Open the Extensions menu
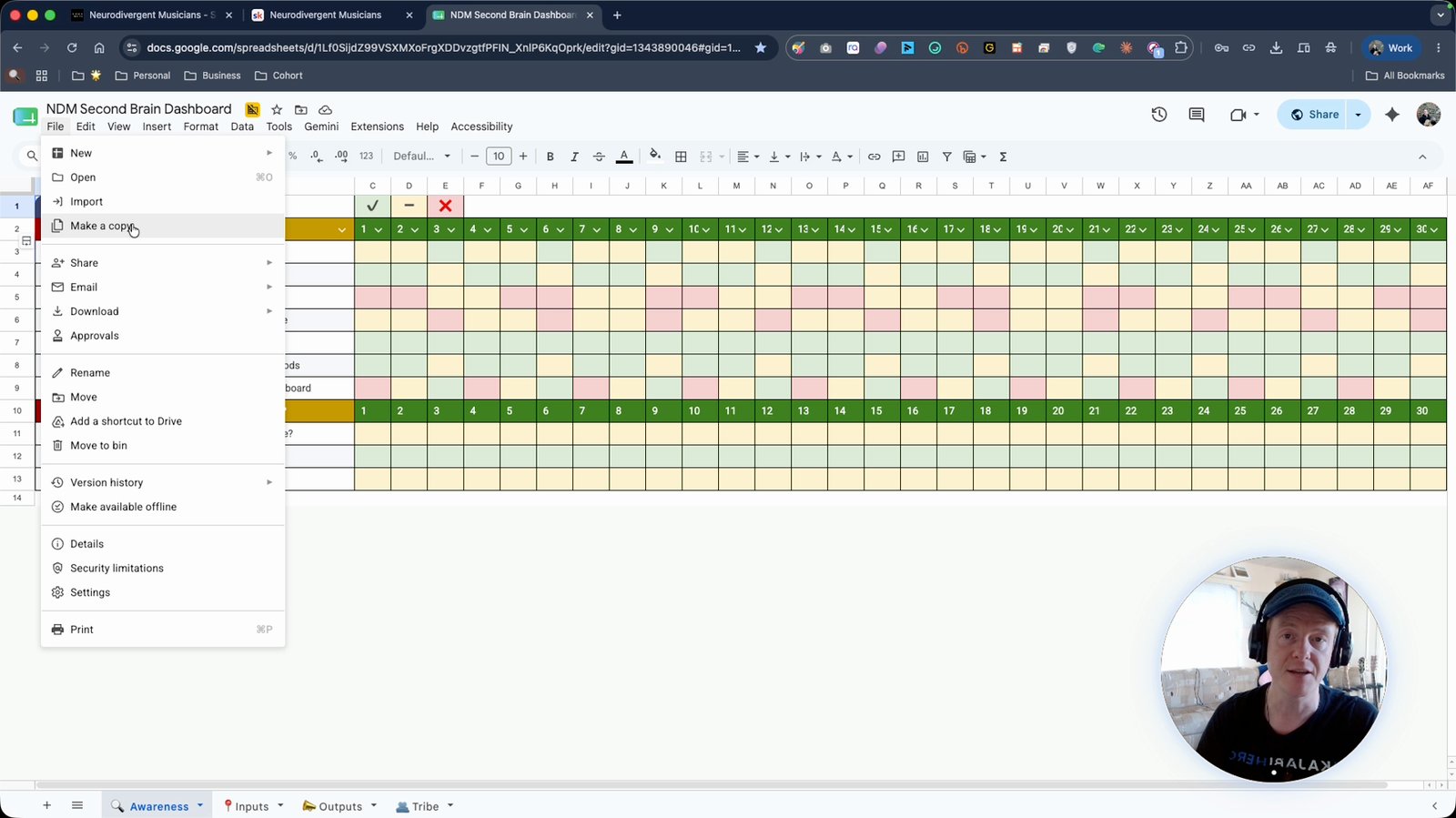The width and height of the screenshot is (1456, 818). pyautogui.click(x=377, y=126)
